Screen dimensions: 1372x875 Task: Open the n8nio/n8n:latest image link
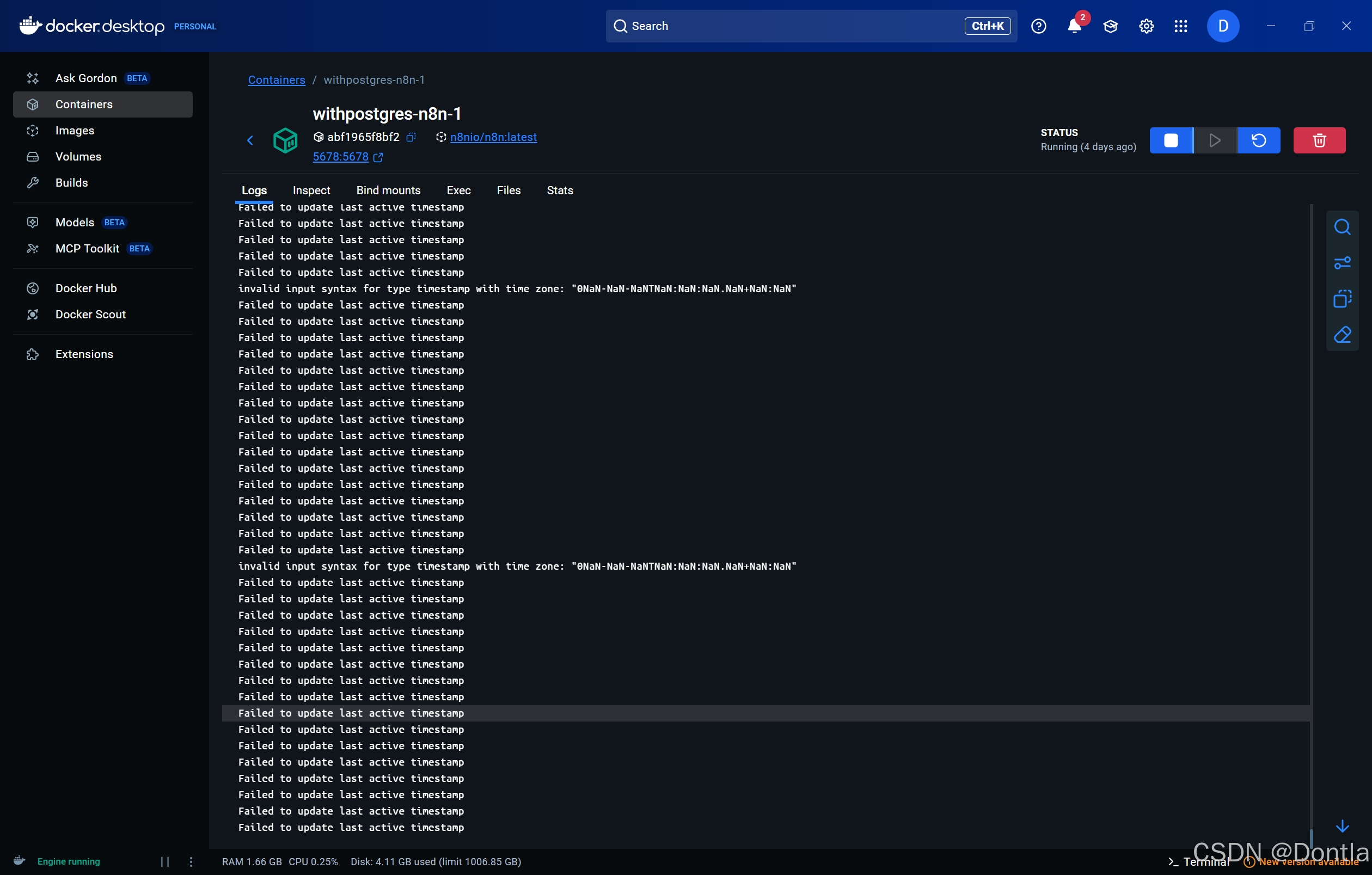pos(493,137)
